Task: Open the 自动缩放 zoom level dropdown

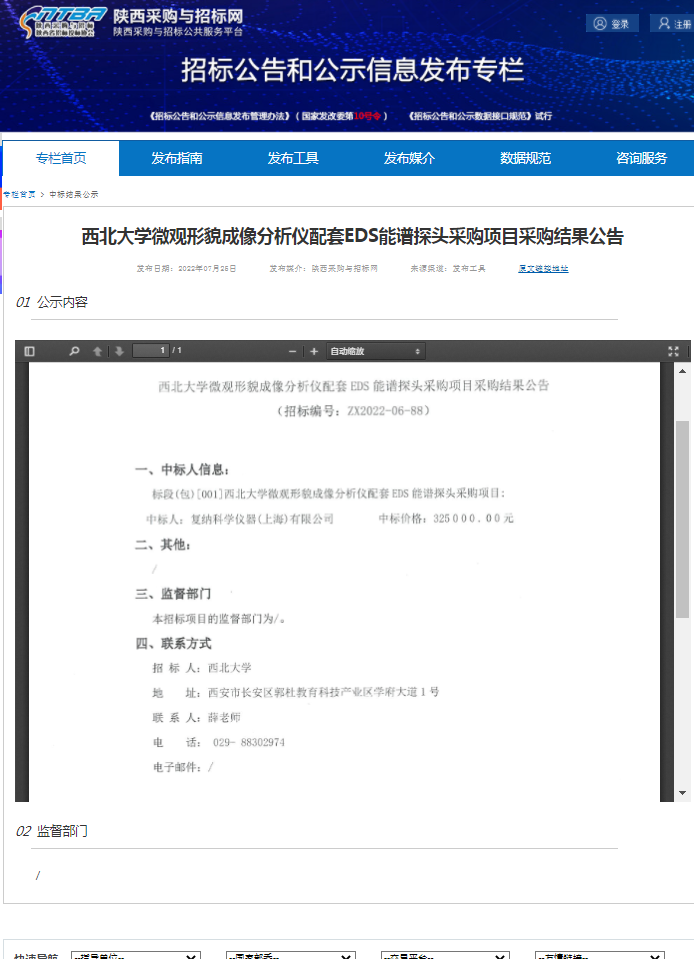Action: coord(375,351)
